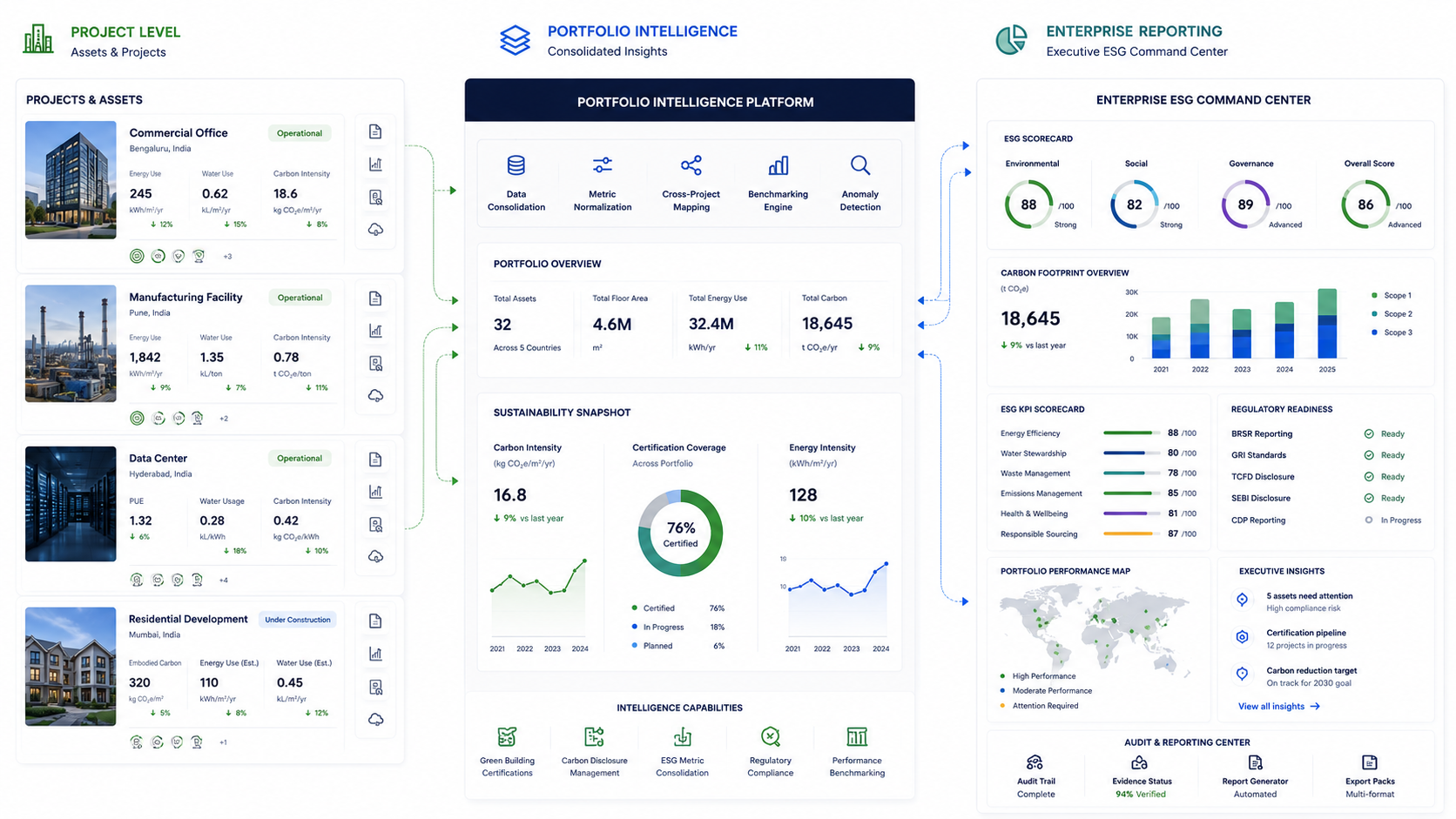This screenshot has height=819, width=1456.
Task: Click the Energy Efficiency green progress bar
Action: (x=1131, y=433)
